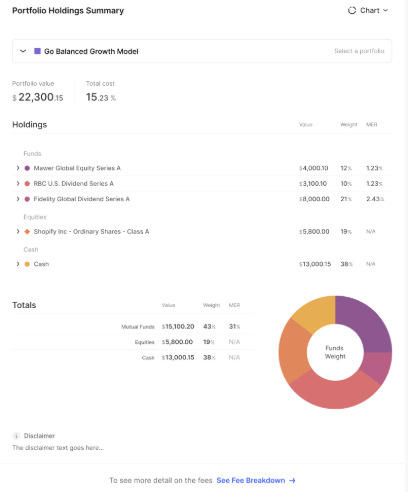Expand the RBC U.S. Dividend Series A row
This screenshot has width=408, height=492.
tap(18, 183)
